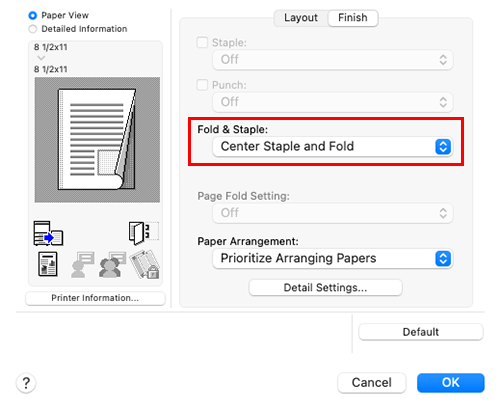This screenshot has width=500, height=408.
Task: Open the Fold & Staple dropdown
Action: [x=332, y=147]
